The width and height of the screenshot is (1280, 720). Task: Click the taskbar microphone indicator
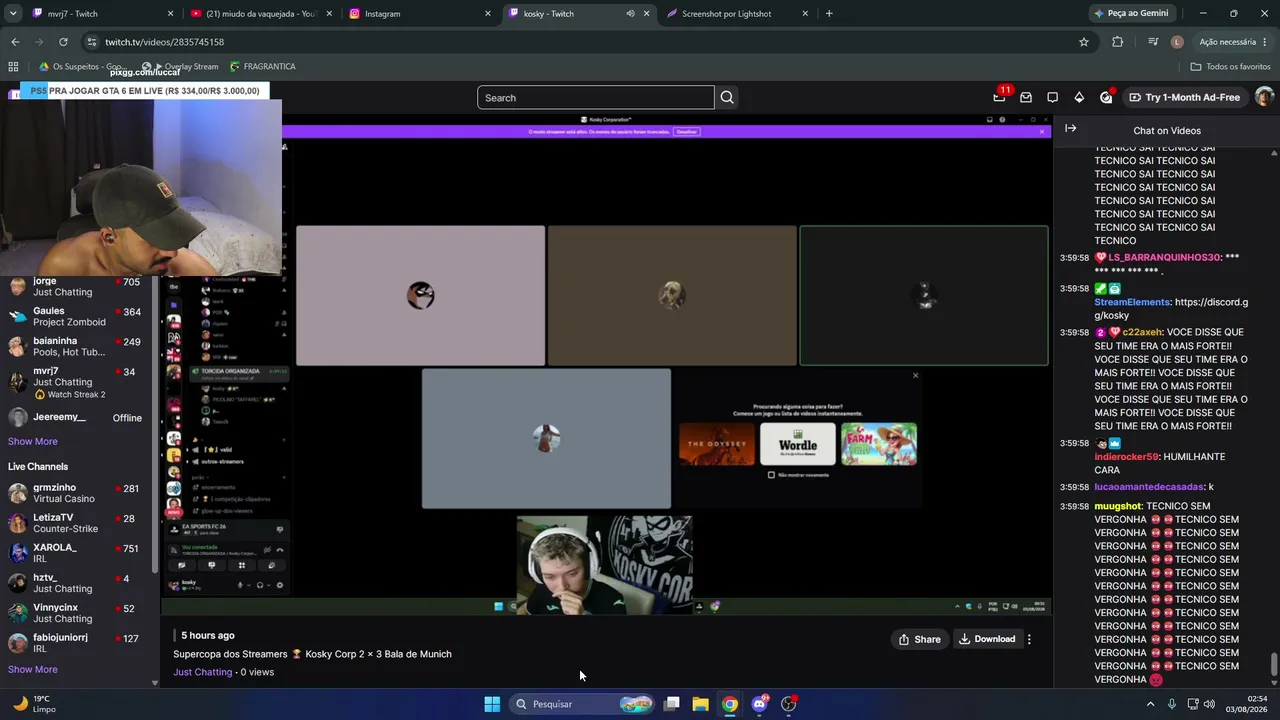pyautogui.click(x=1172, y=704)
